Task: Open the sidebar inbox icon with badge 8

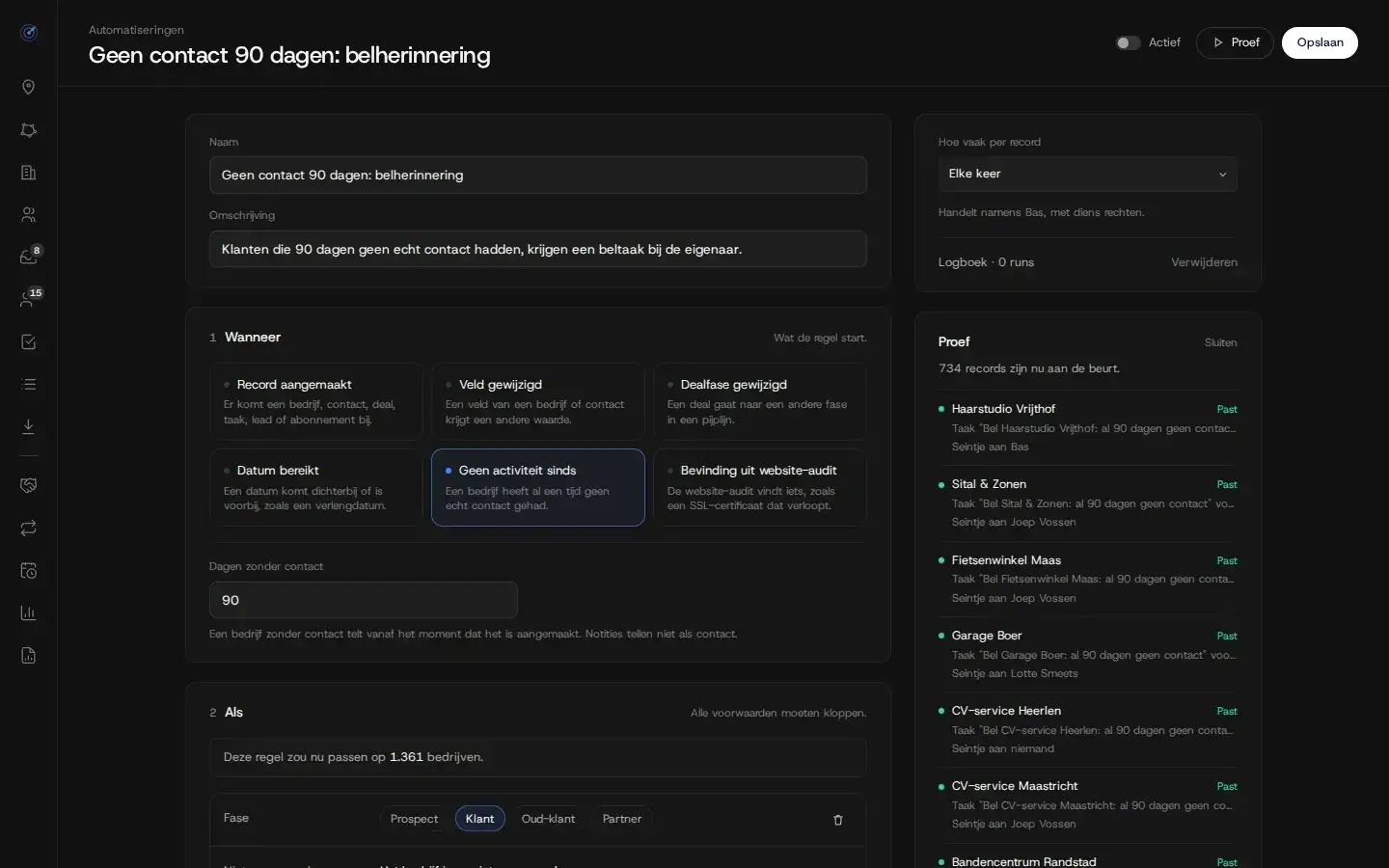Action: coord(29,257)
